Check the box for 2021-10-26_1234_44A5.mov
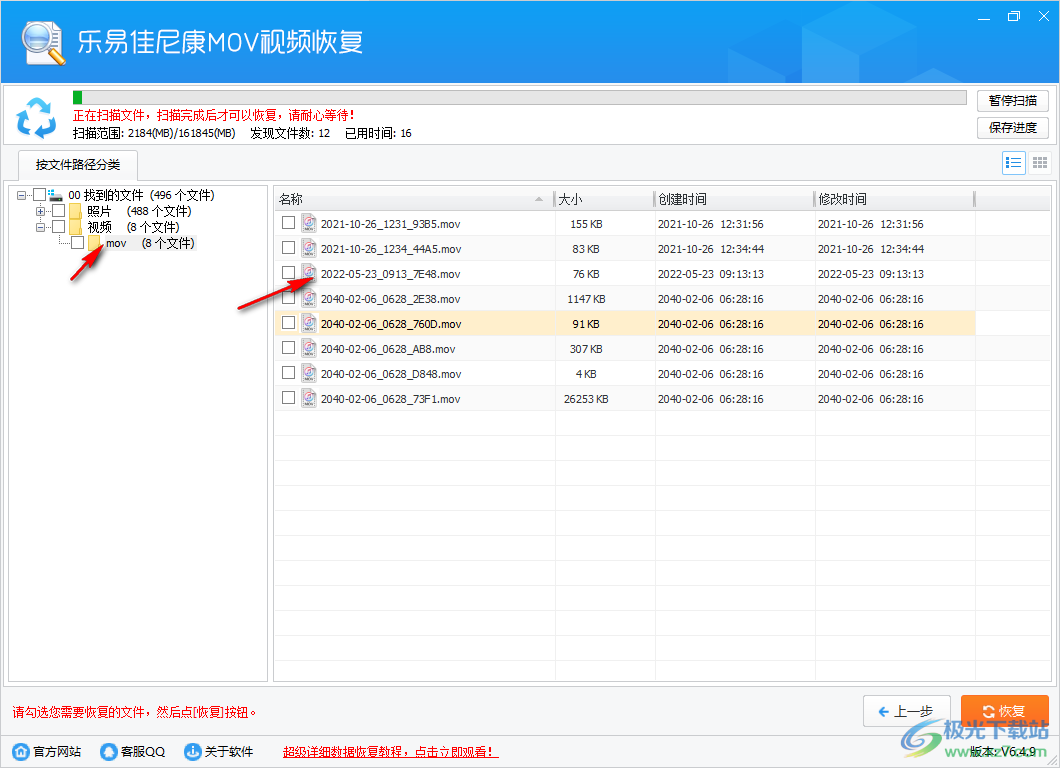 (289, 247)
